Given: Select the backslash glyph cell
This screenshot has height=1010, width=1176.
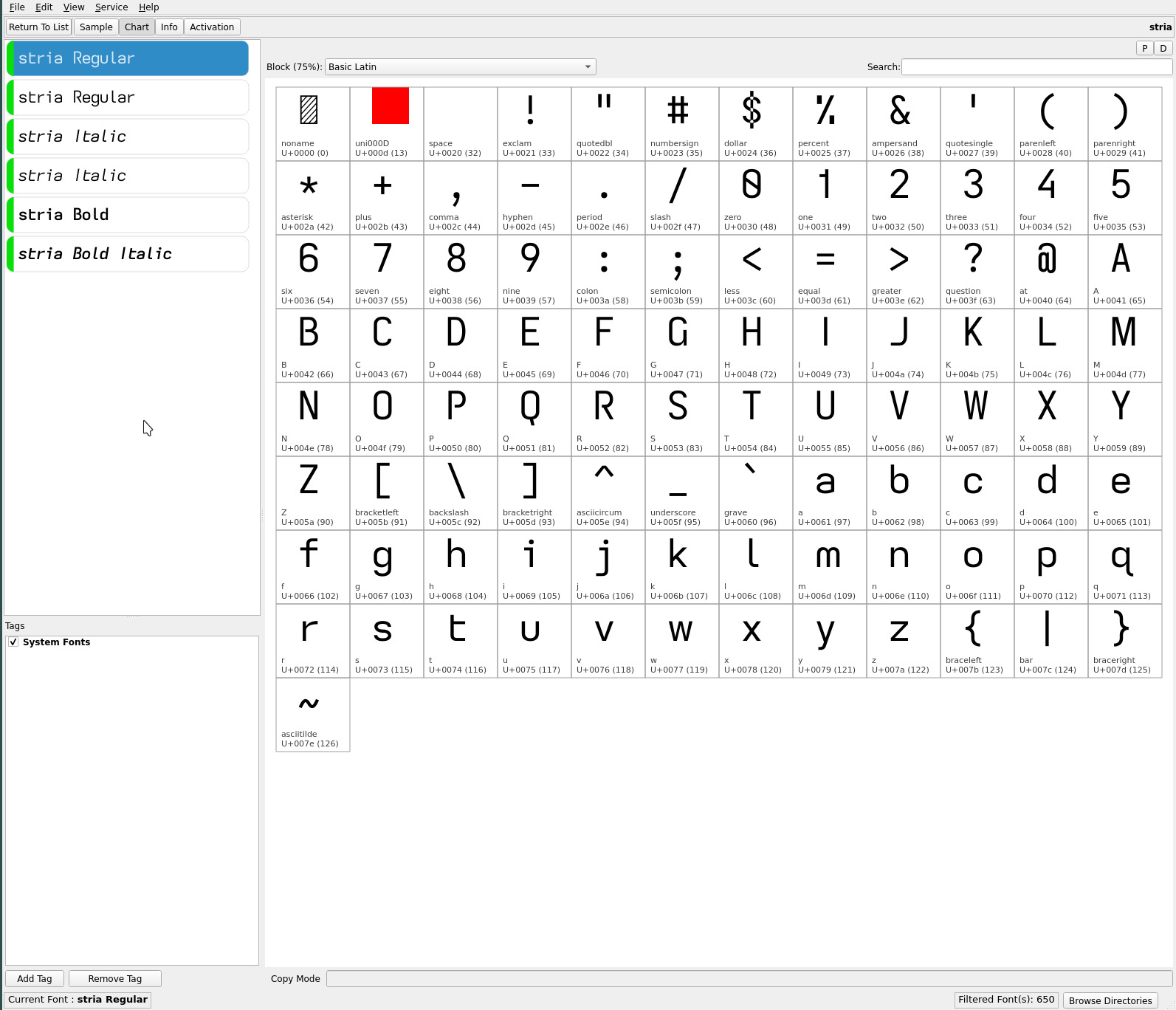Looking at the screenshot, I should point(461,493).
